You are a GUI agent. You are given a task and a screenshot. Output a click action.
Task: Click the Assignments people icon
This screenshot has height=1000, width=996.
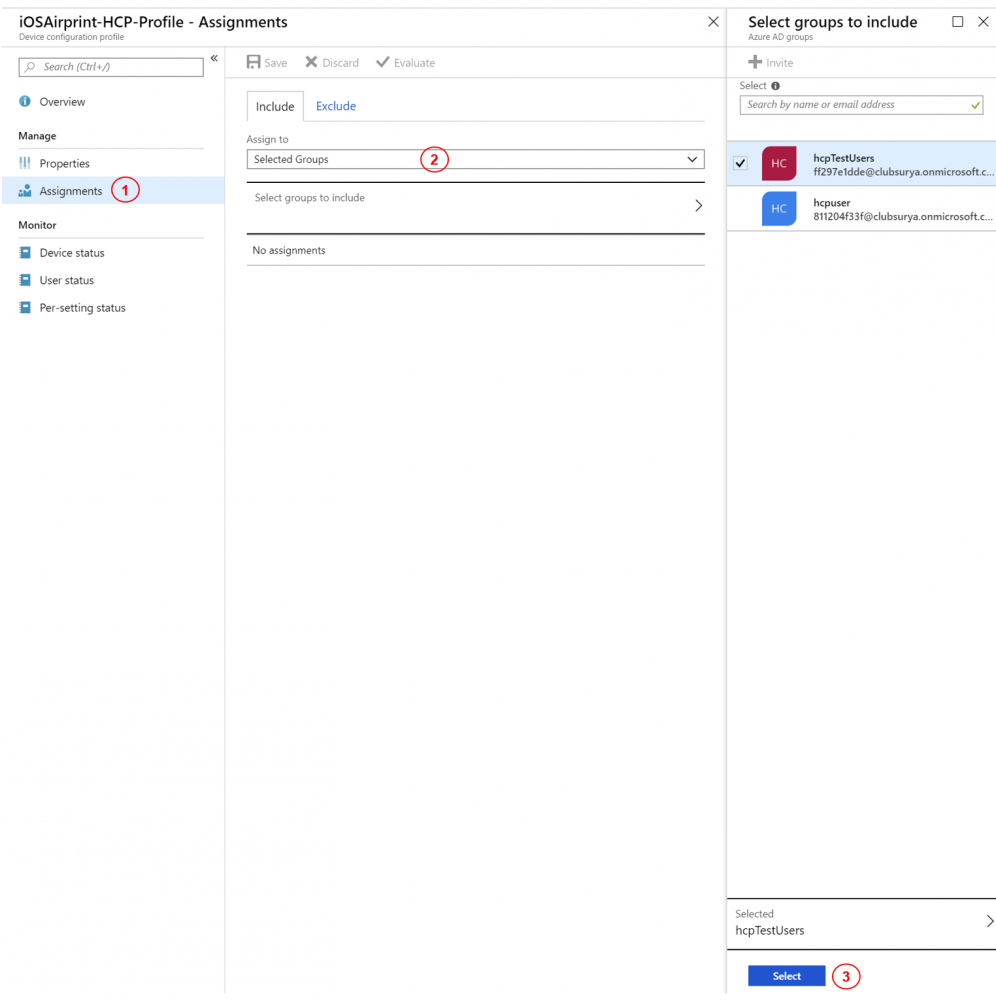26,191
